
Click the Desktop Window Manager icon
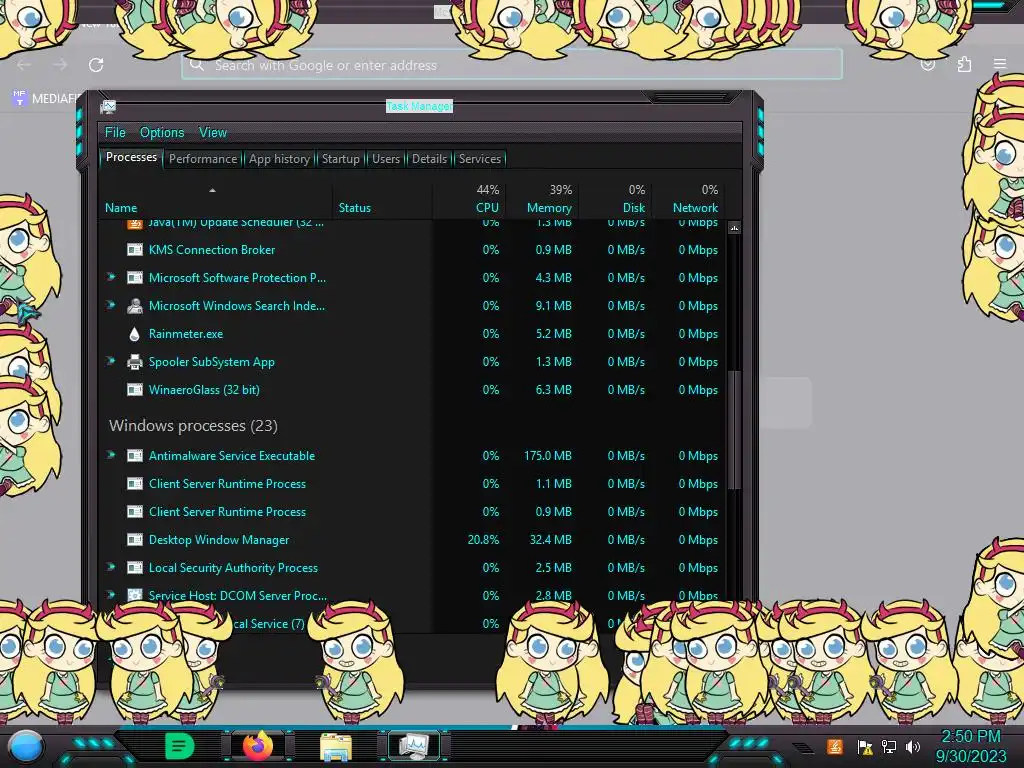[135, 540]
